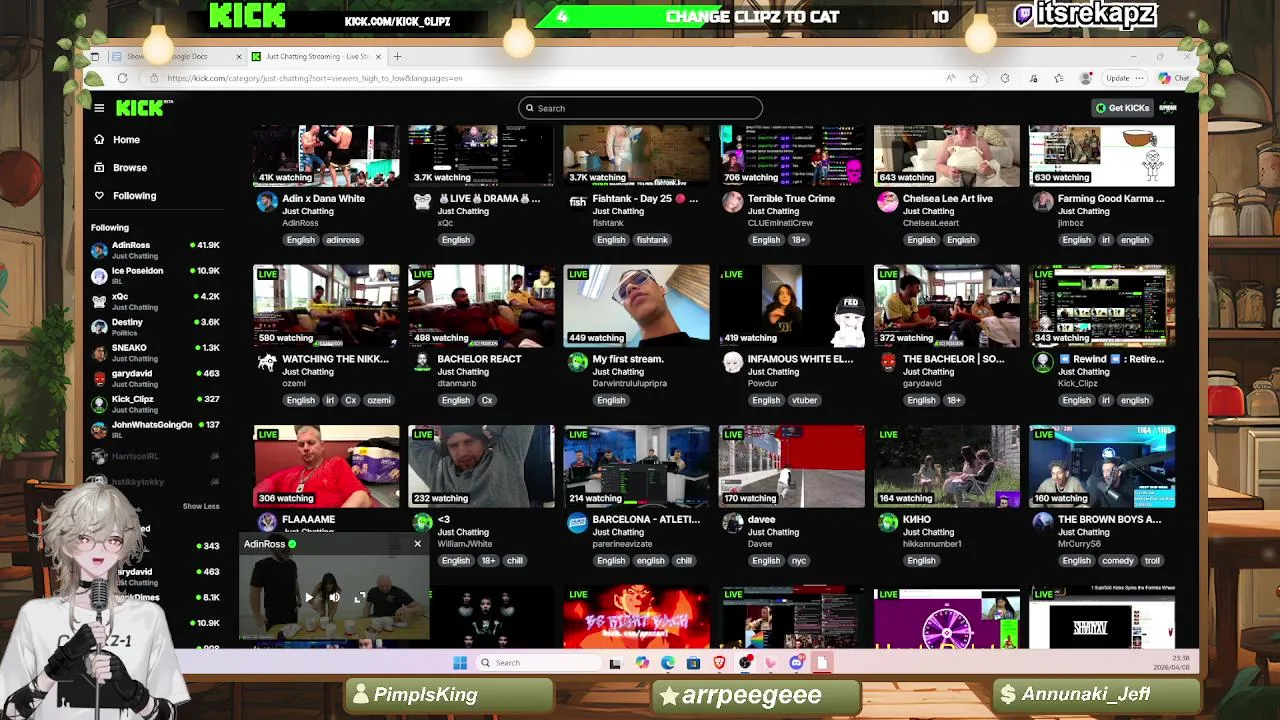Image resolution: width=1280 pixels, height=720 pixels.
Task: Switch to the Google Docs browser tab
Action: coord(176,56)
